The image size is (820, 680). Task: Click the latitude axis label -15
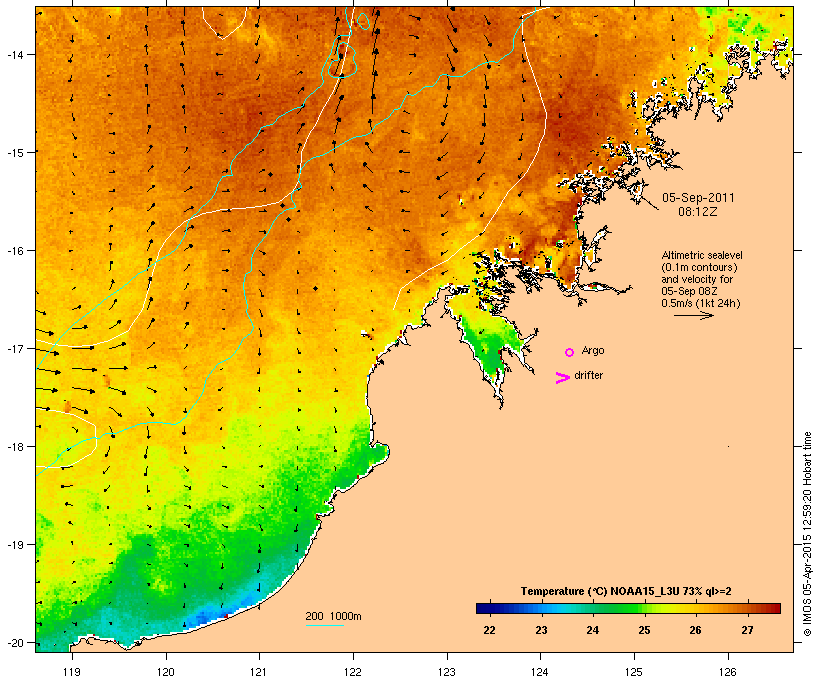coord(15,153)
